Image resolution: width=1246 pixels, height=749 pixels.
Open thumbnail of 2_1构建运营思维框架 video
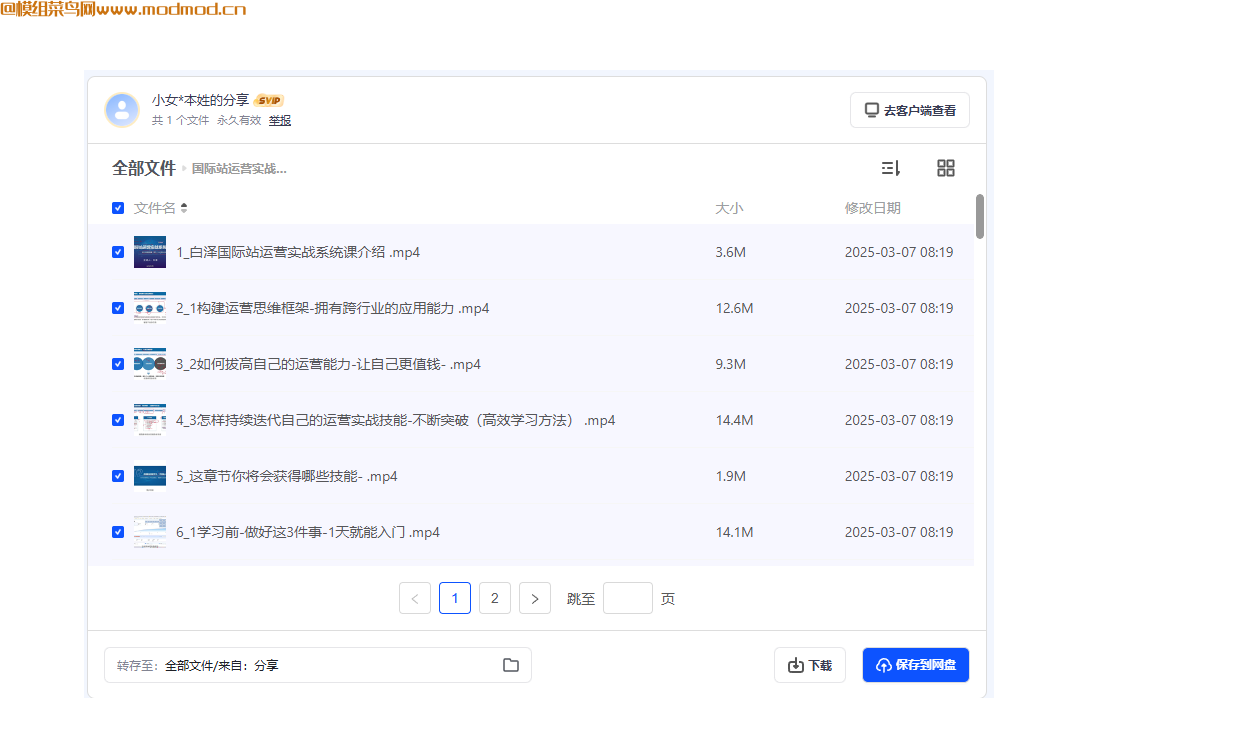coord(150,308)
